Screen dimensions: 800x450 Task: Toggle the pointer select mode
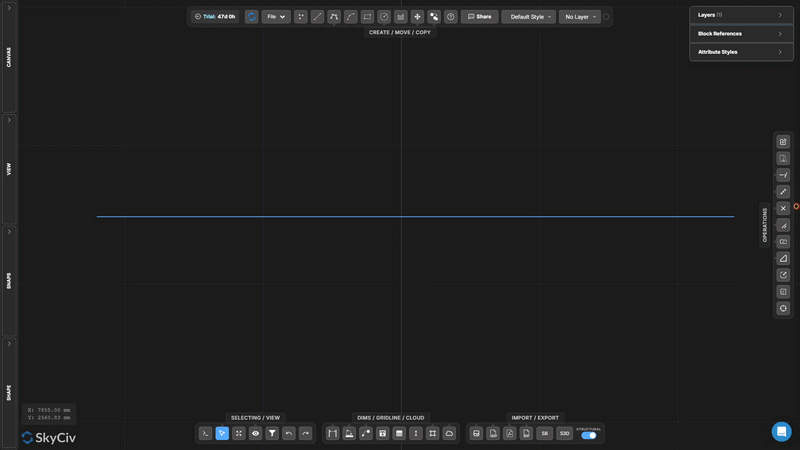coord(222,433)
